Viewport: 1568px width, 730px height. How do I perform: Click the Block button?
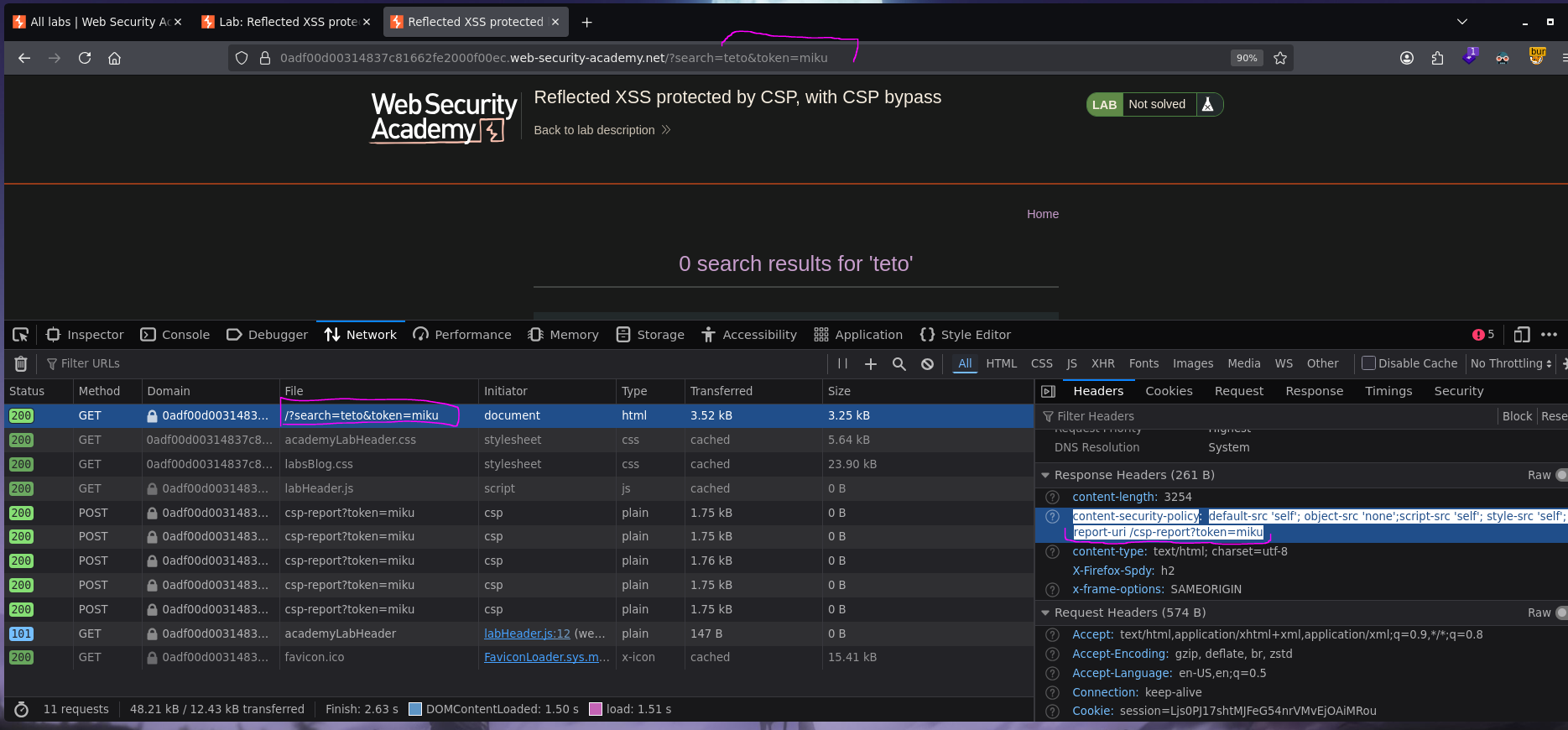1517,416
